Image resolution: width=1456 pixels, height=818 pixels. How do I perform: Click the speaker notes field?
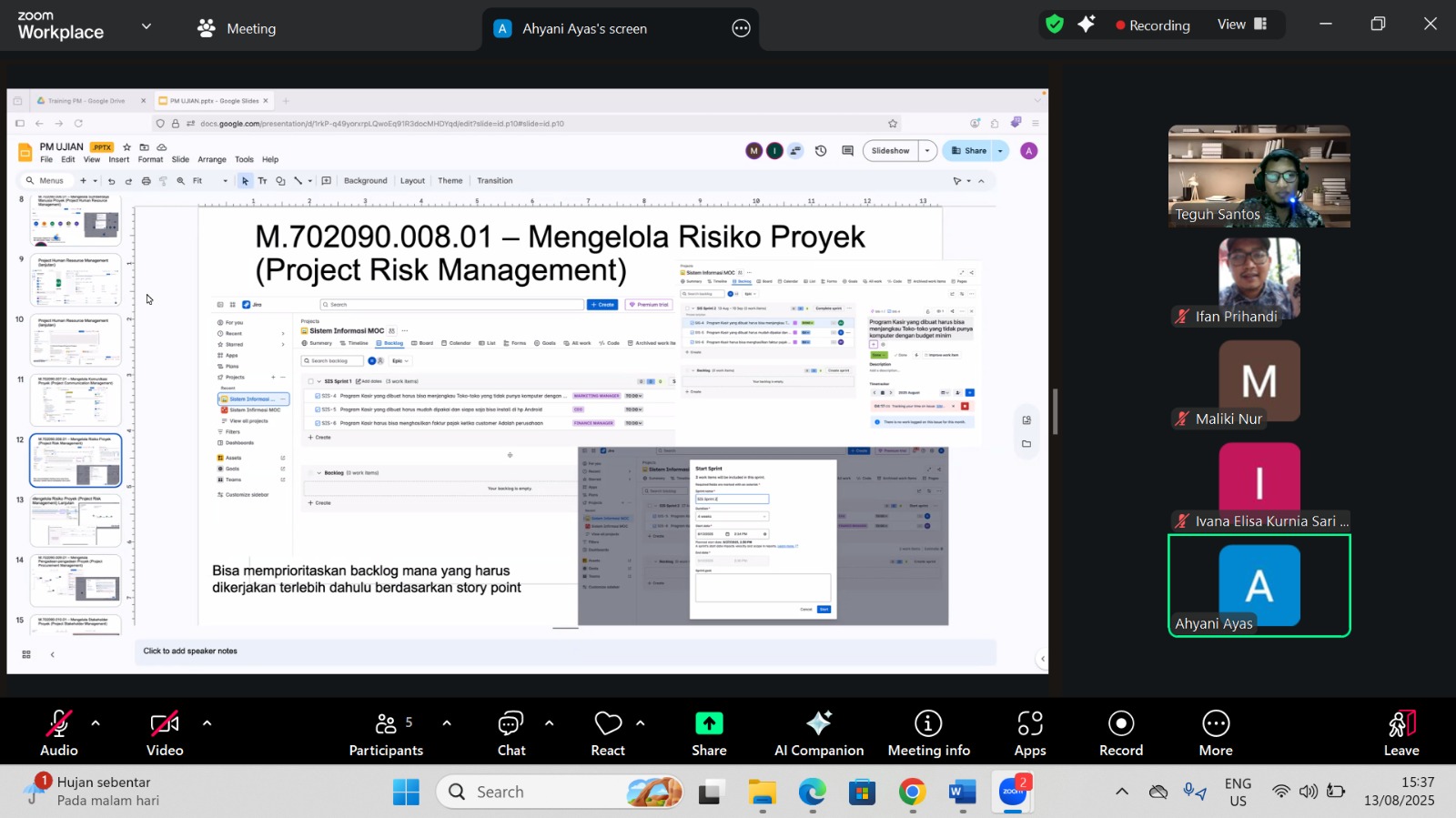(x=565, y=651)
